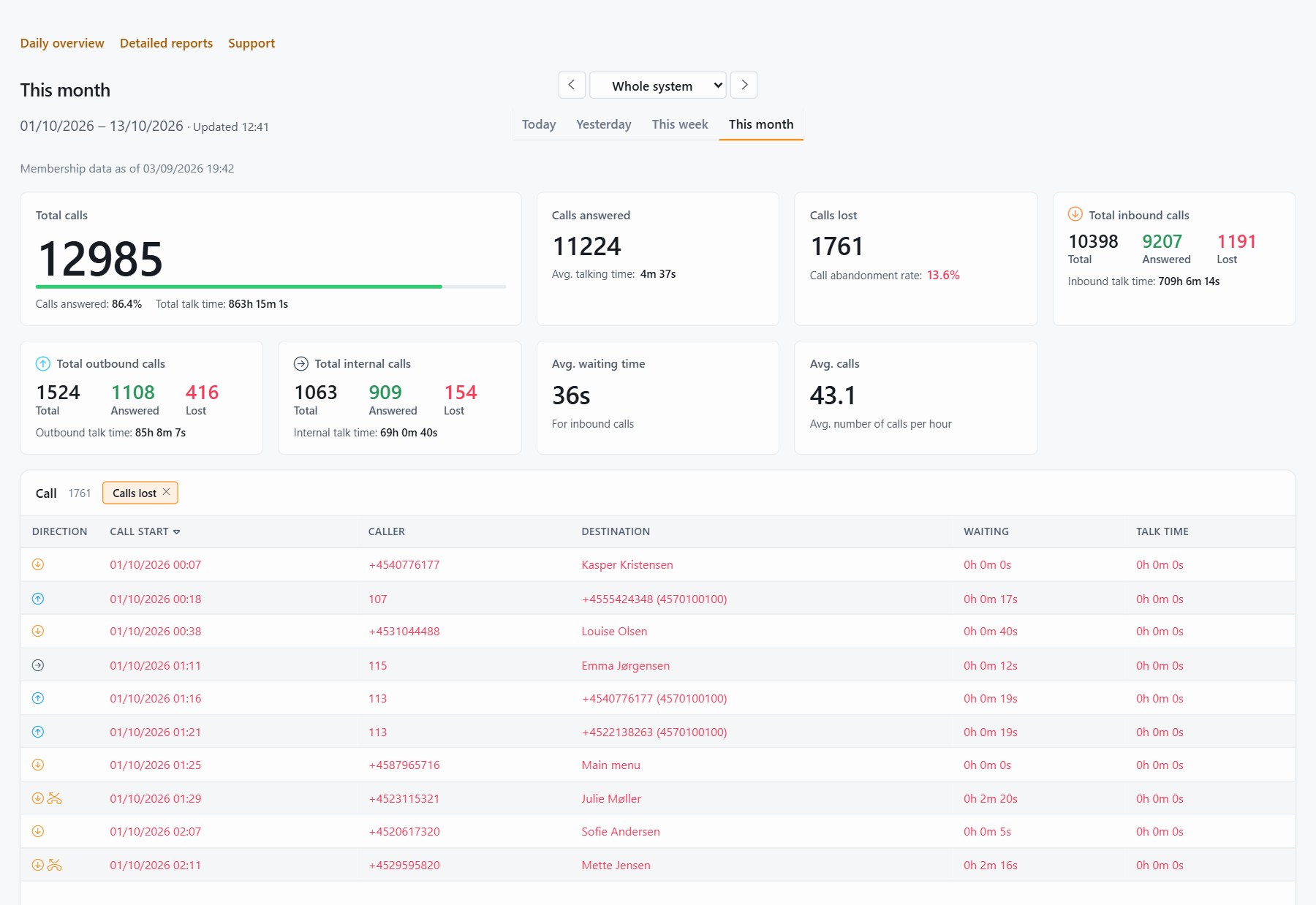Click the Direction column header
This screenshot has width=1316, height=905.
pyautogui.click(x=59, y=531)
